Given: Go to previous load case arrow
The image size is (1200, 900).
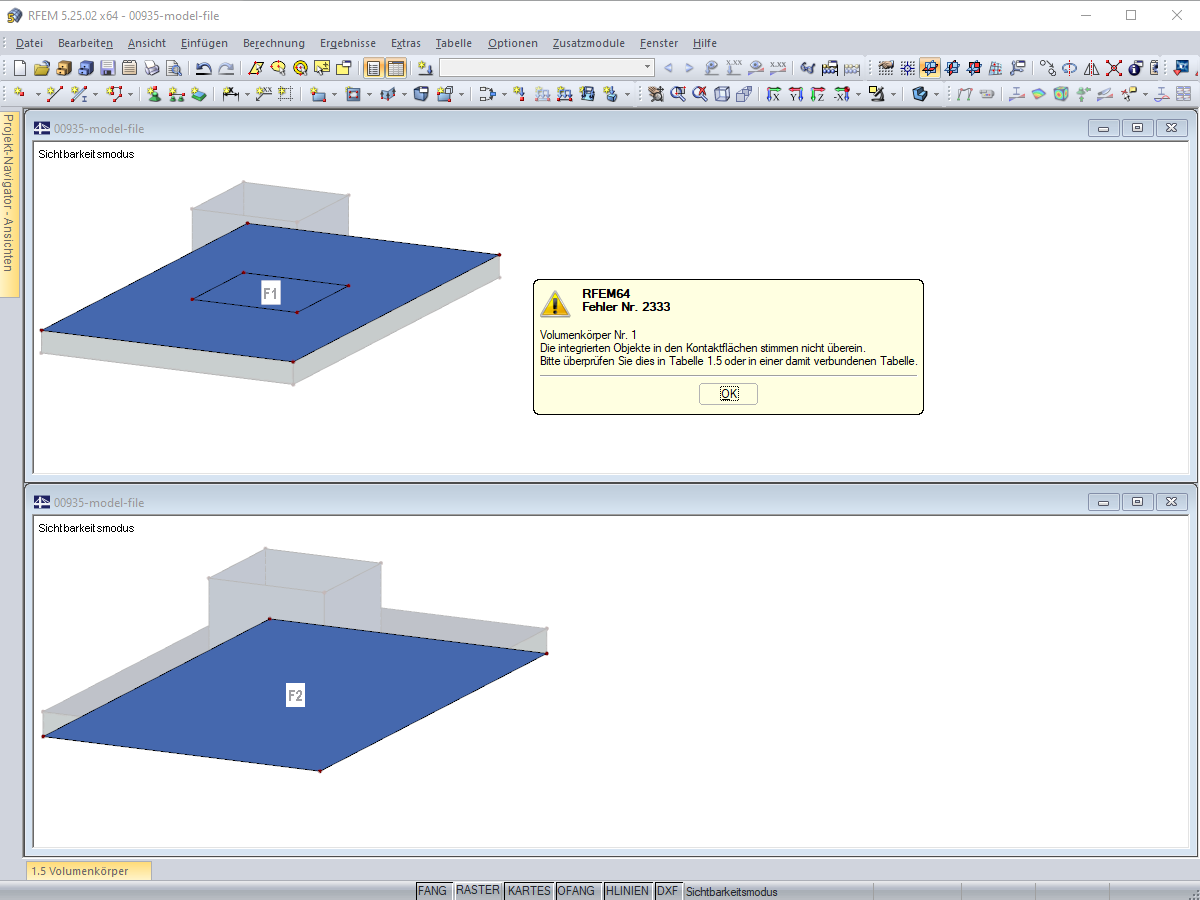Looking at the screenshot, I should 668,68.
